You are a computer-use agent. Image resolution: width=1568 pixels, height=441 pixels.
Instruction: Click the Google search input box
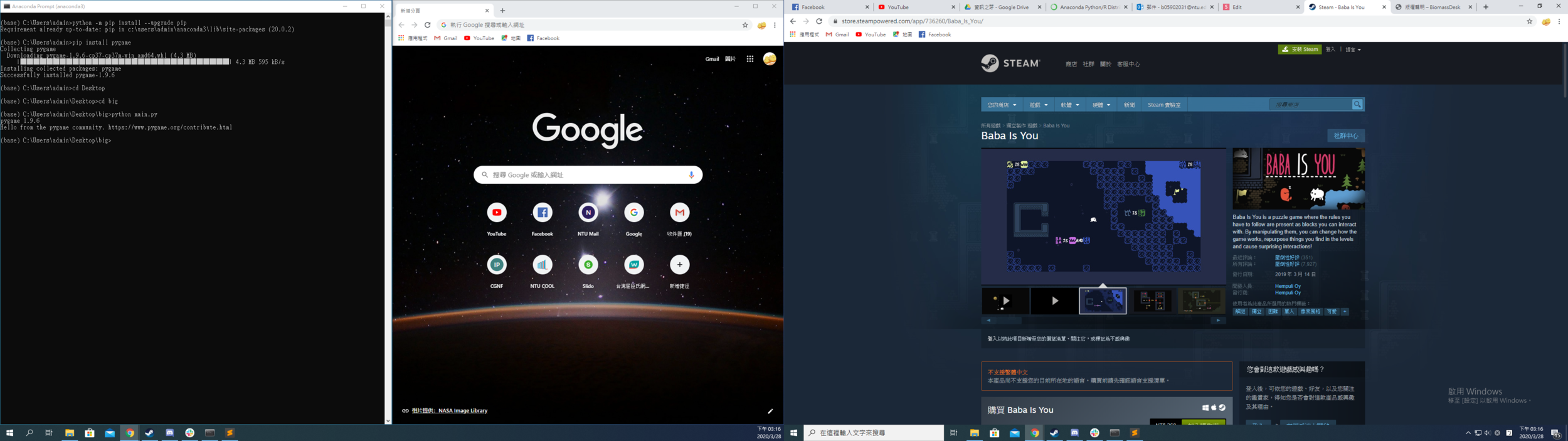(588, 175)
